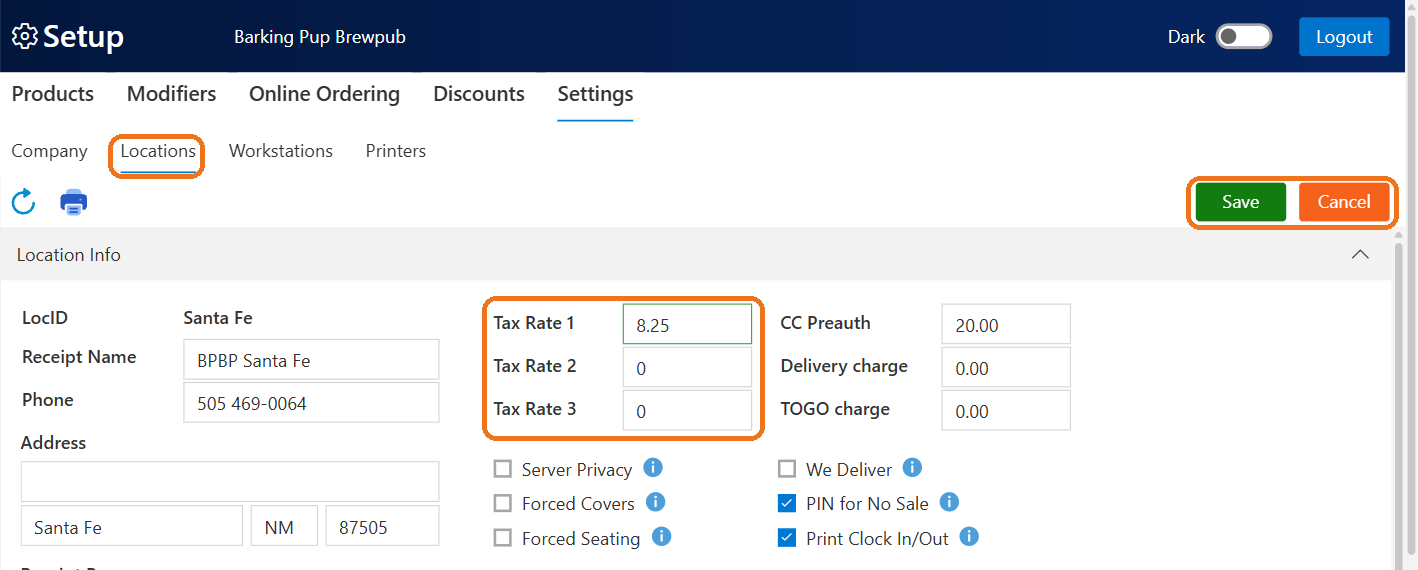Enable the Forced Seating checkbox
The height and width of the screenshot is (570, 1418).
[503, 538]
